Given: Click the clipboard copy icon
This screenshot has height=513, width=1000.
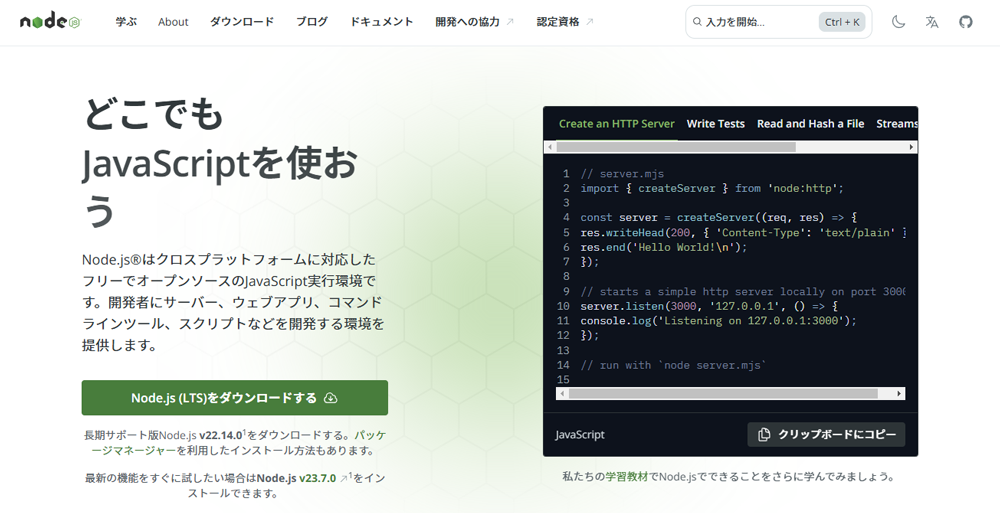Looking at the screenshot, I should [x=763, y=435].
